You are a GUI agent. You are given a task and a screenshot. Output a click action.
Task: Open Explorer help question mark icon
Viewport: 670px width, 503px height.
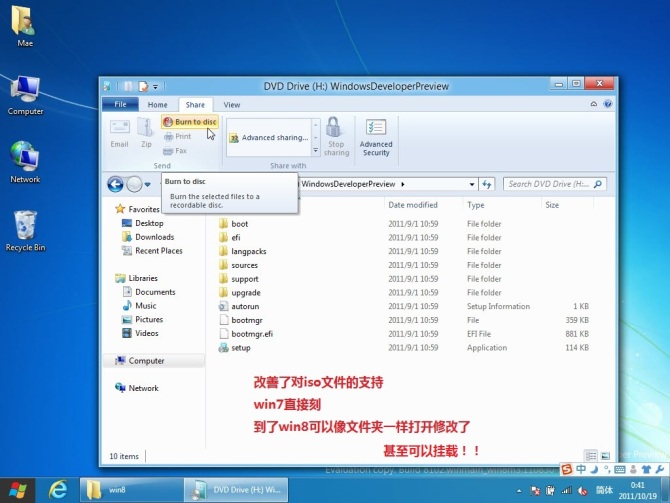[x=608, y=104]
